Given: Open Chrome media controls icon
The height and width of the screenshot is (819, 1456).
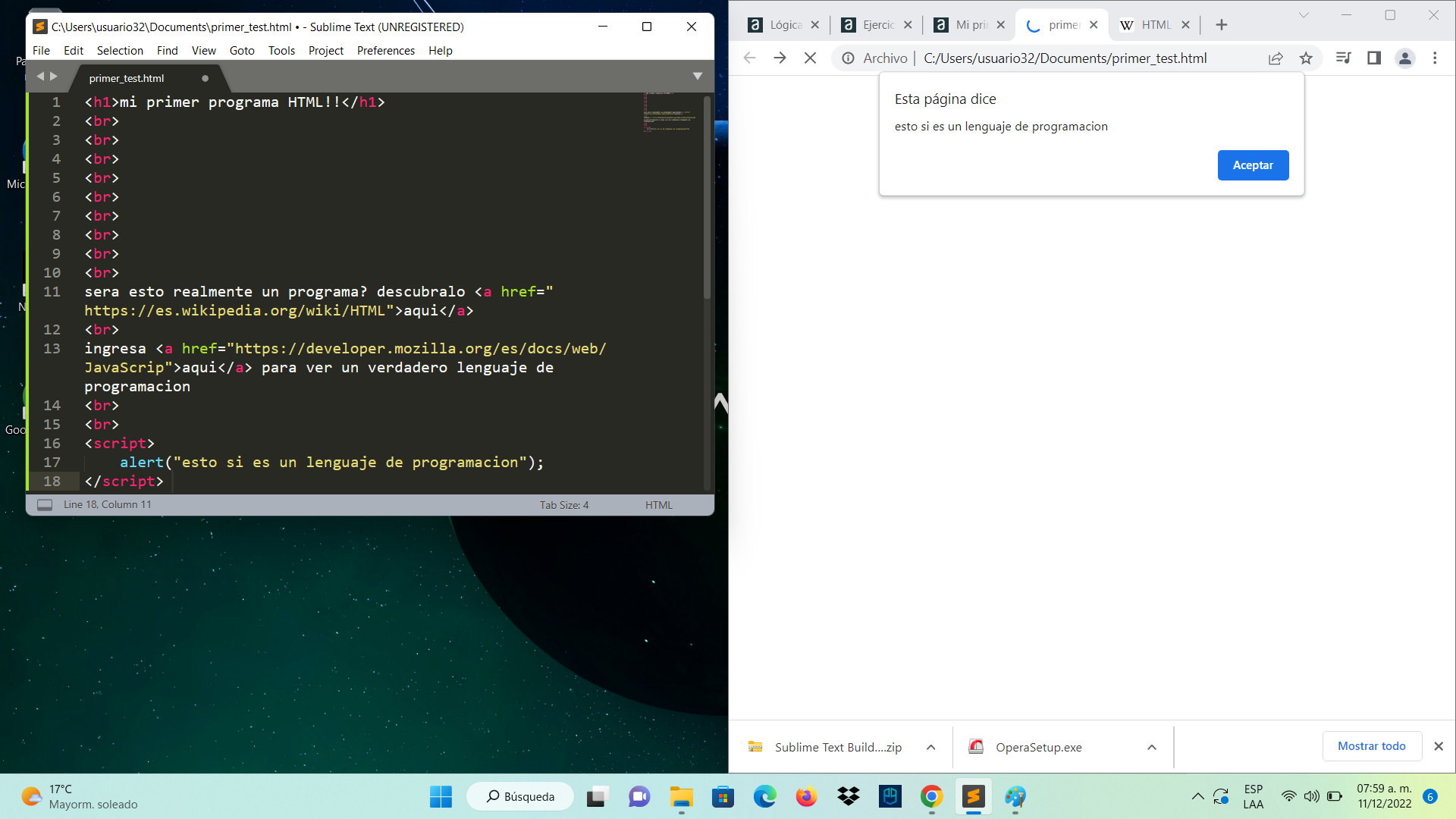Looking at the screenshot, I should pyautogui.click(x=1344, y=58).
